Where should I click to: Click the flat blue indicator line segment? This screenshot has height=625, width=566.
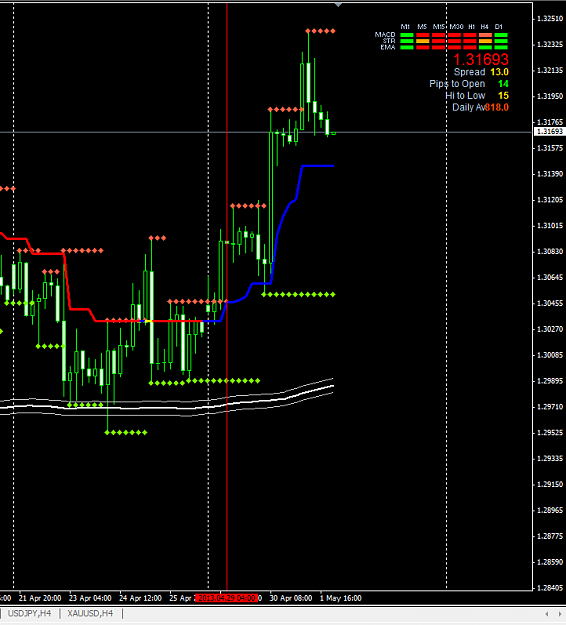click(318, 165)
